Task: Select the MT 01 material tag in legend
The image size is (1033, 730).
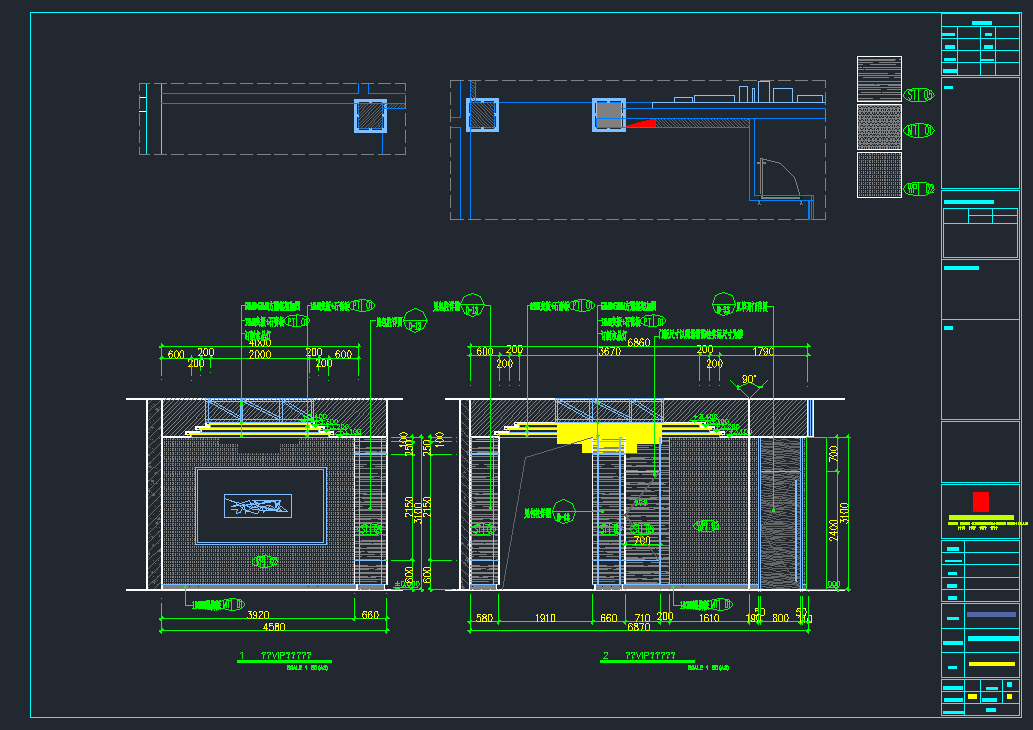Action: coord(918,130)
